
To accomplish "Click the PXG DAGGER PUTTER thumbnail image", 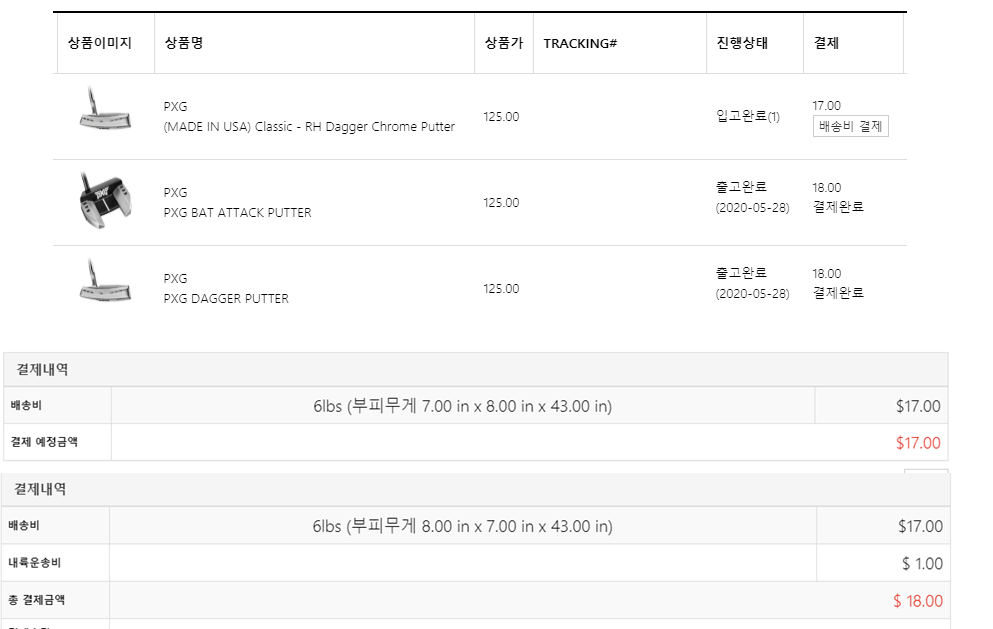I will pyautogui.click(x=104, y=283).
